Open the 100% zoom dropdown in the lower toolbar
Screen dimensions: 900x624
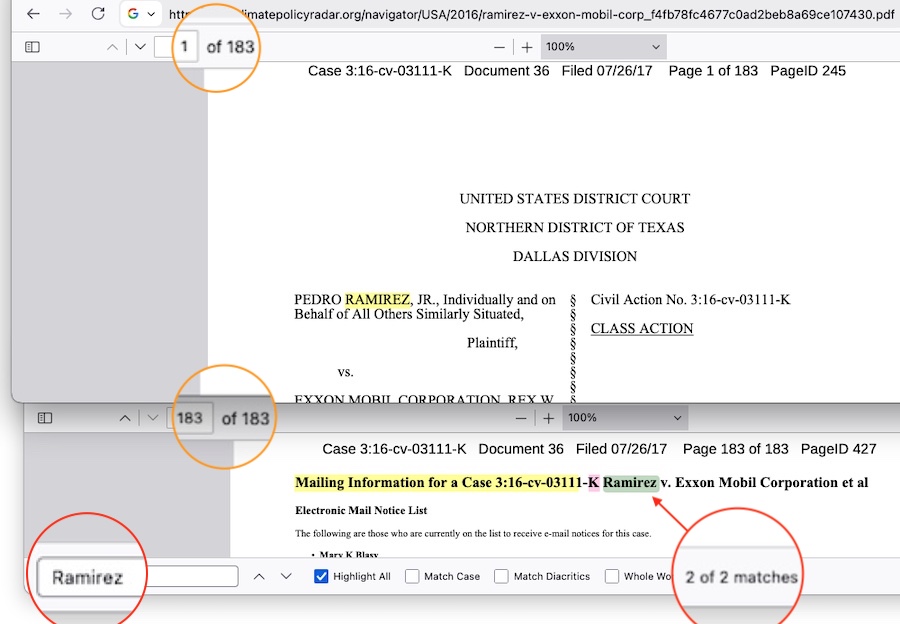point(624,418)
